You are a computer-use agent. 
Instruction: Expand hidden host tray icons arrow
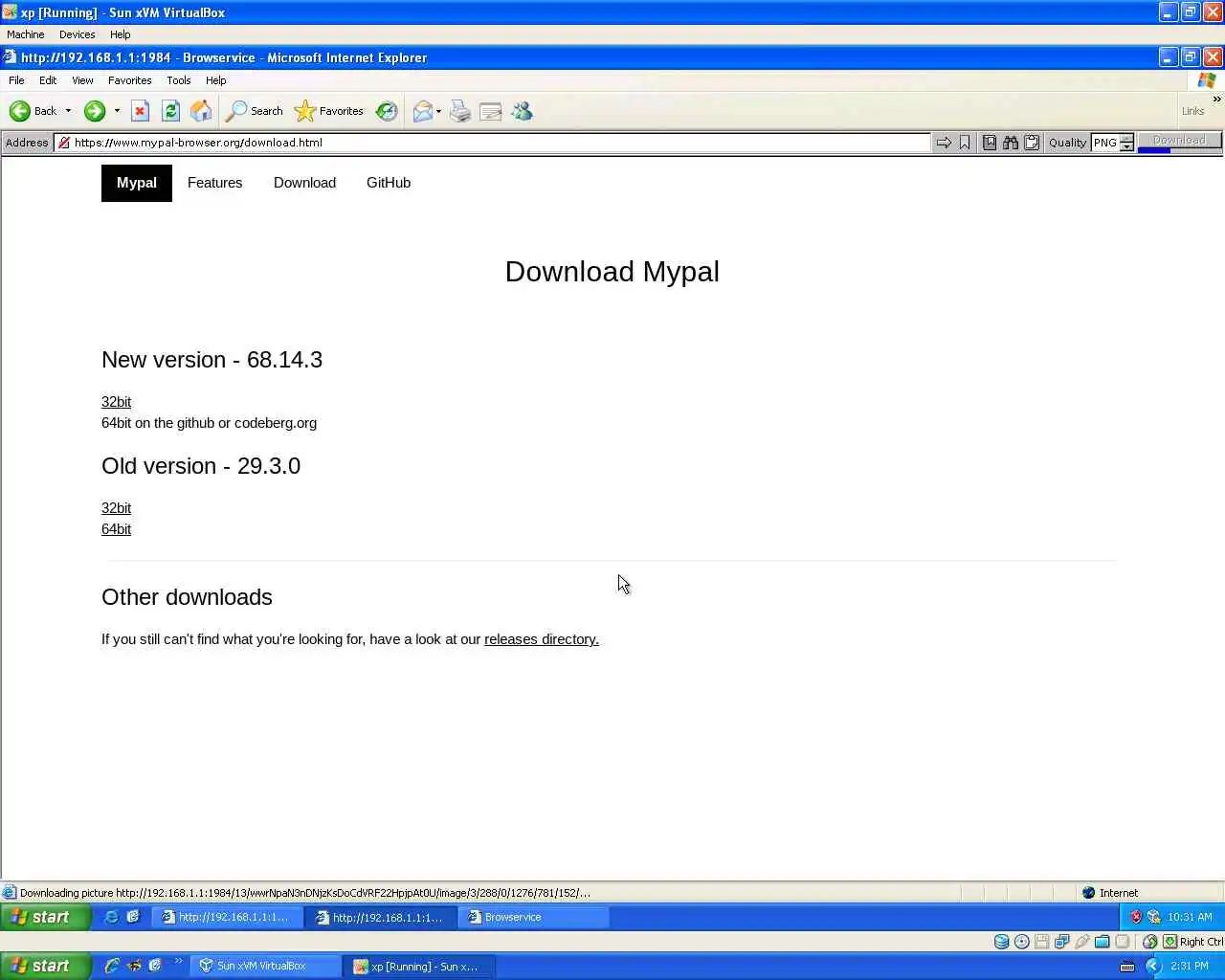pyautogui.click(x=1153, y=966)
